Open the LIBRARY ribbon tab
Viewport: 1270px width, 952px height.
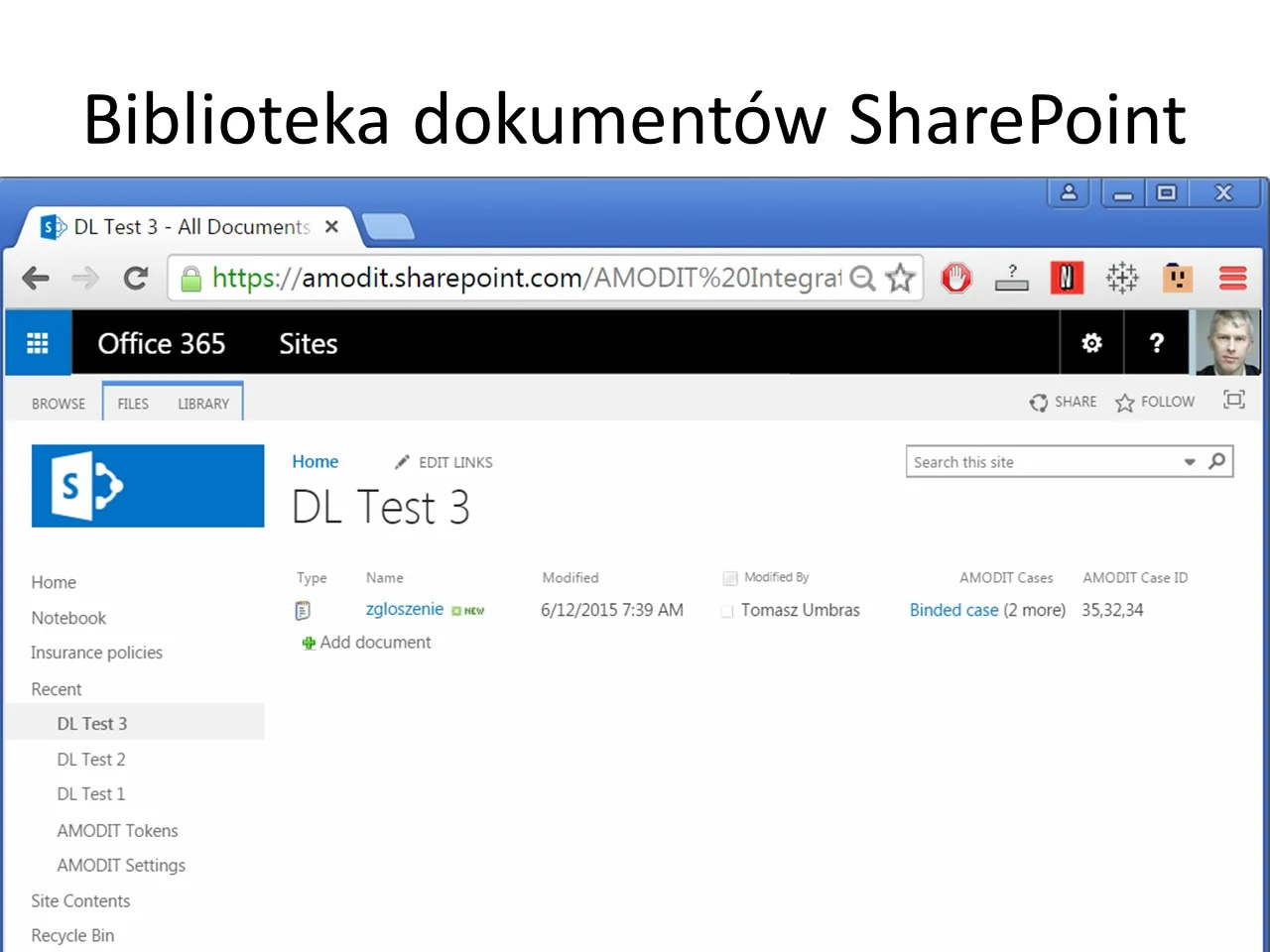[203, 404]
